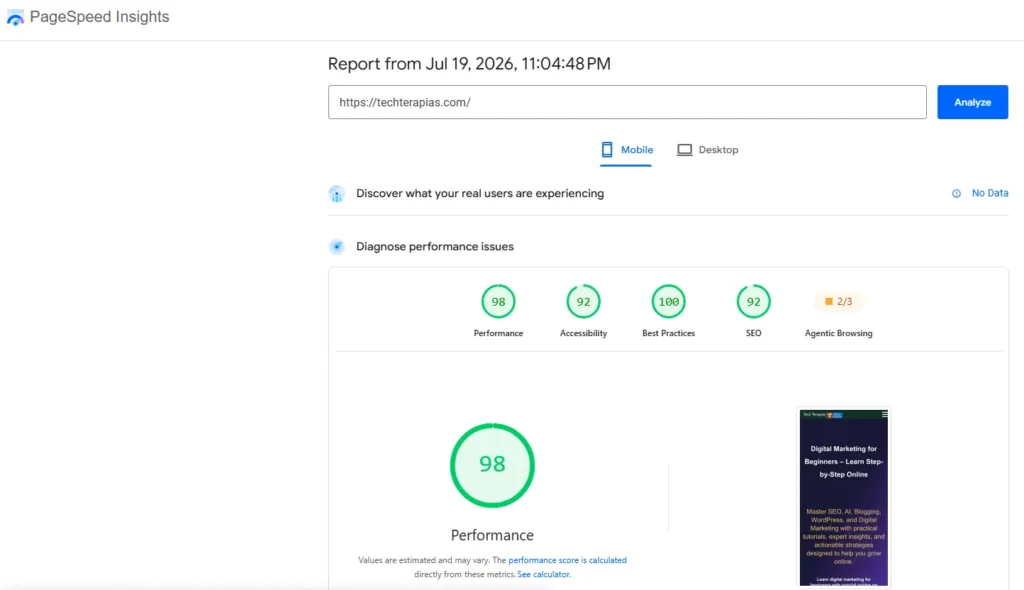Click the mobile page screenshot thumbnail
This screenshot has width=1024, height=590.
pos(843,498)
